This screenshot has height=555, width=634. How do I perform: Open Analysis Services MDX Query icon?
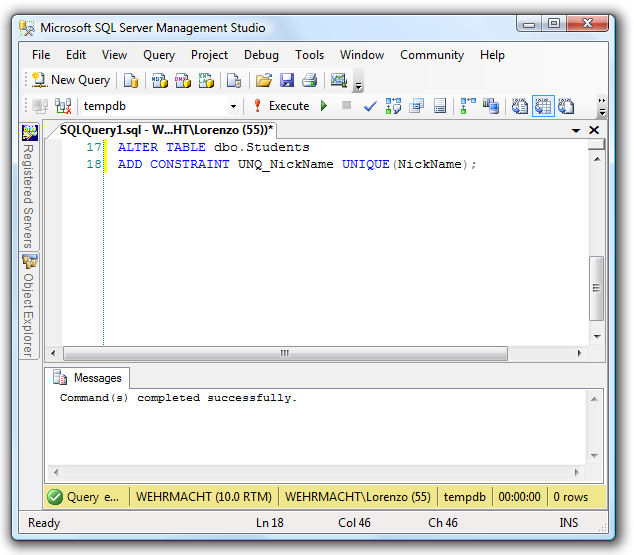pyautogui.click(x=159, y=80)
